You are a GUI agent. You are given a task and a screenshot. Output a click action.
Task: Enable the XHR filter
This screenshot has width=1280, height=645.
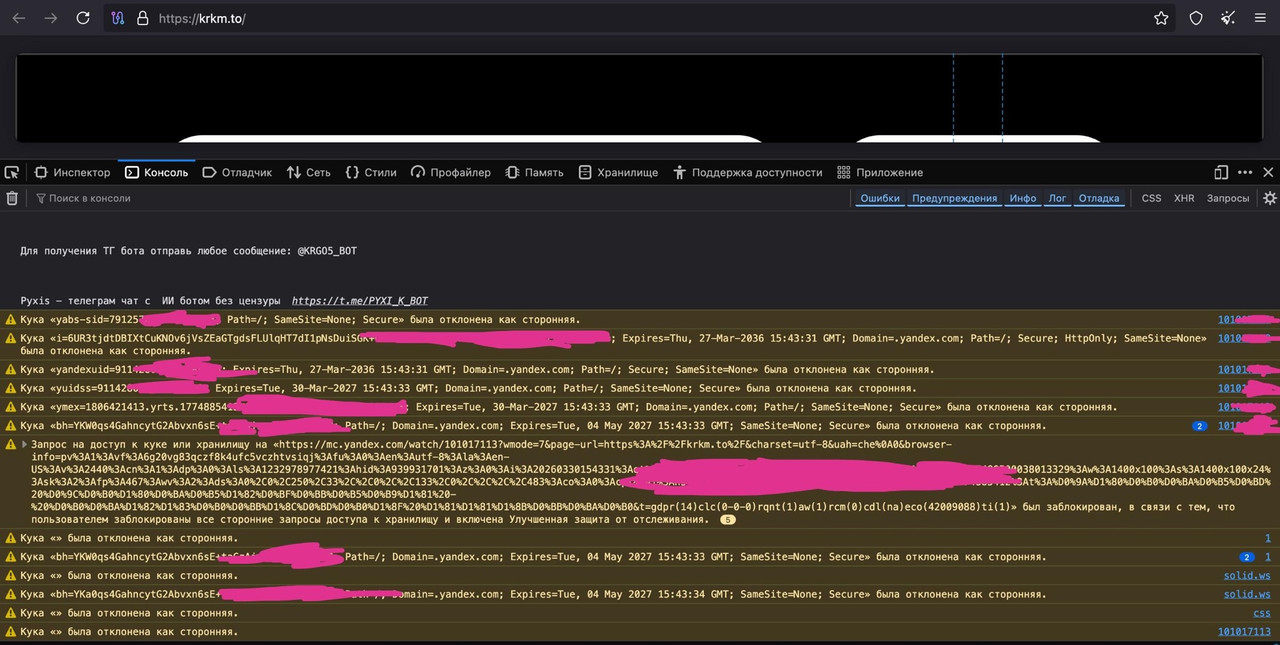[x=1184, y=198]
